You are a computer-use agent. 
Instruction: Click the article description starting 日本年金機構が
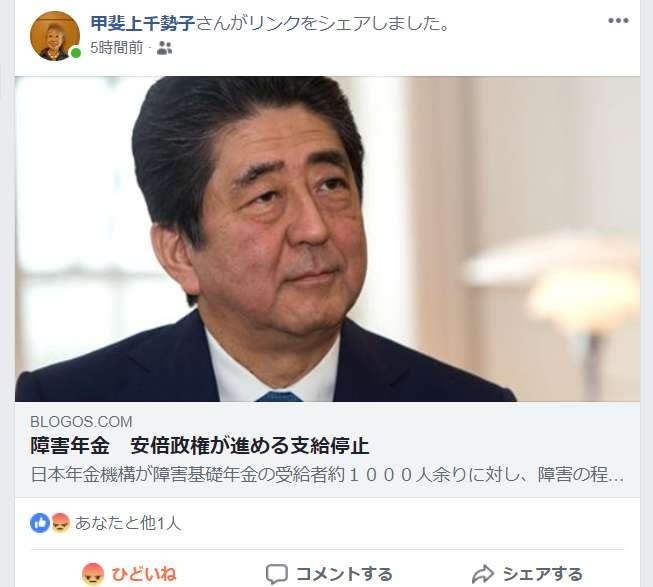[x=327, y=475]
